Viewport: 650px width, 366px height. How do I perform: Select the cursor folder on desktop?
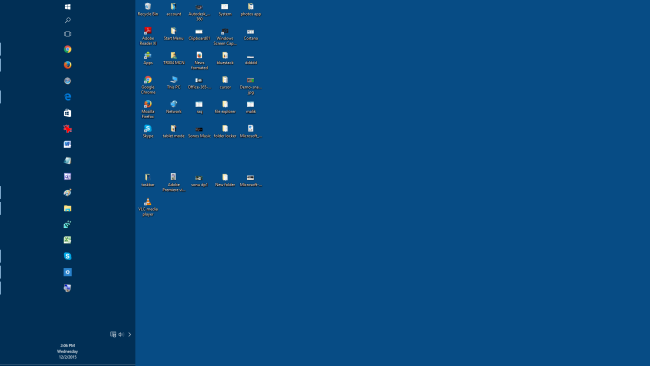[225, 83]
